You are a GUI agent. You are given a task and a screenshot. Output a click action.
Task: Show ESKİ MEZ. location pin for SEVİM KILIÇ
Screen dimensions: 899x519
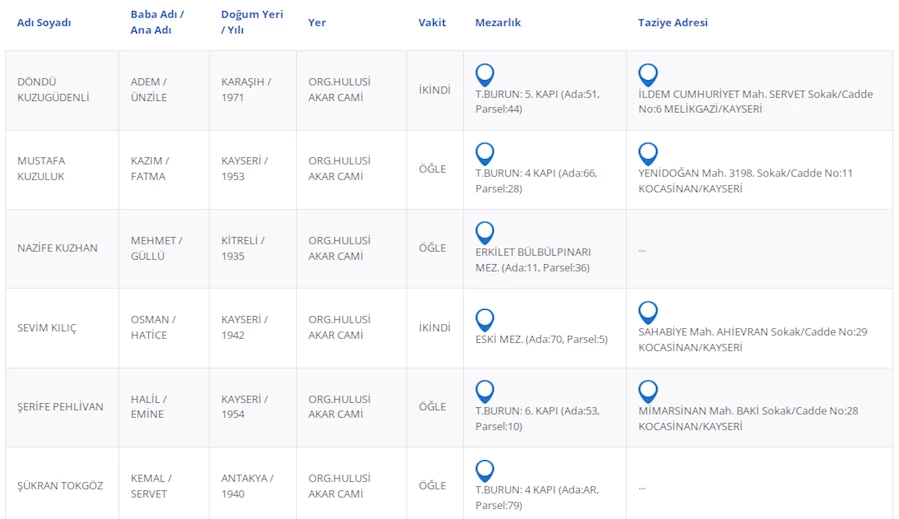tap(485, 319)
